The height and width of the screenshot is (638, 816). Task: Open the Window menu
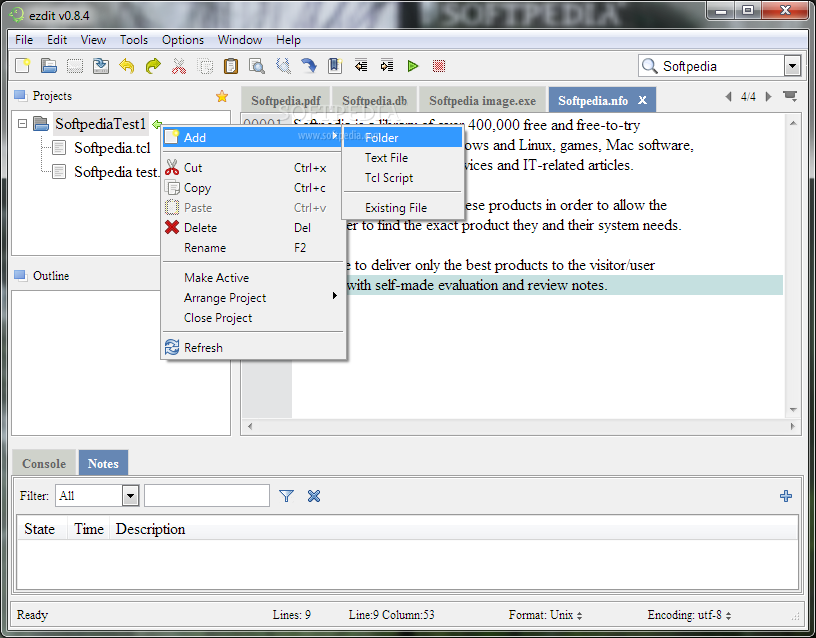[x=239, y=40]
